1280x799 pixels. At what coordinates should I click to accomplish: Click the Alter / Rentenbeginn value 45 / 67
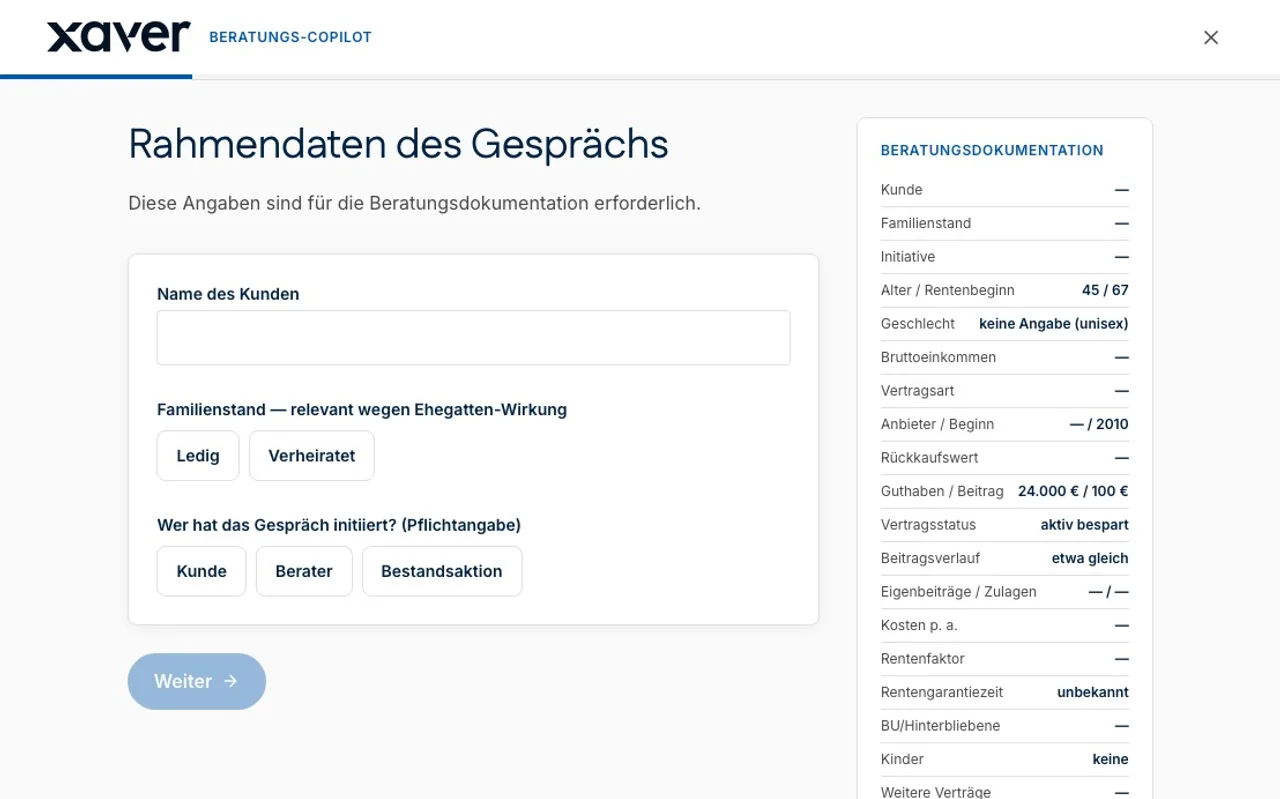[1105, 290]
